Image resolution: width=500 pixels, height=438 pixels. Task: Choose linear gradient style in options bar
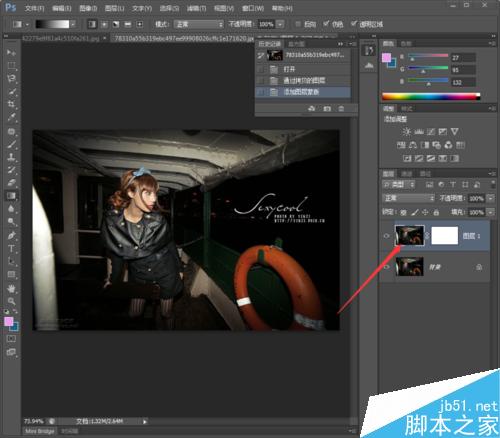tap(92, 24)
